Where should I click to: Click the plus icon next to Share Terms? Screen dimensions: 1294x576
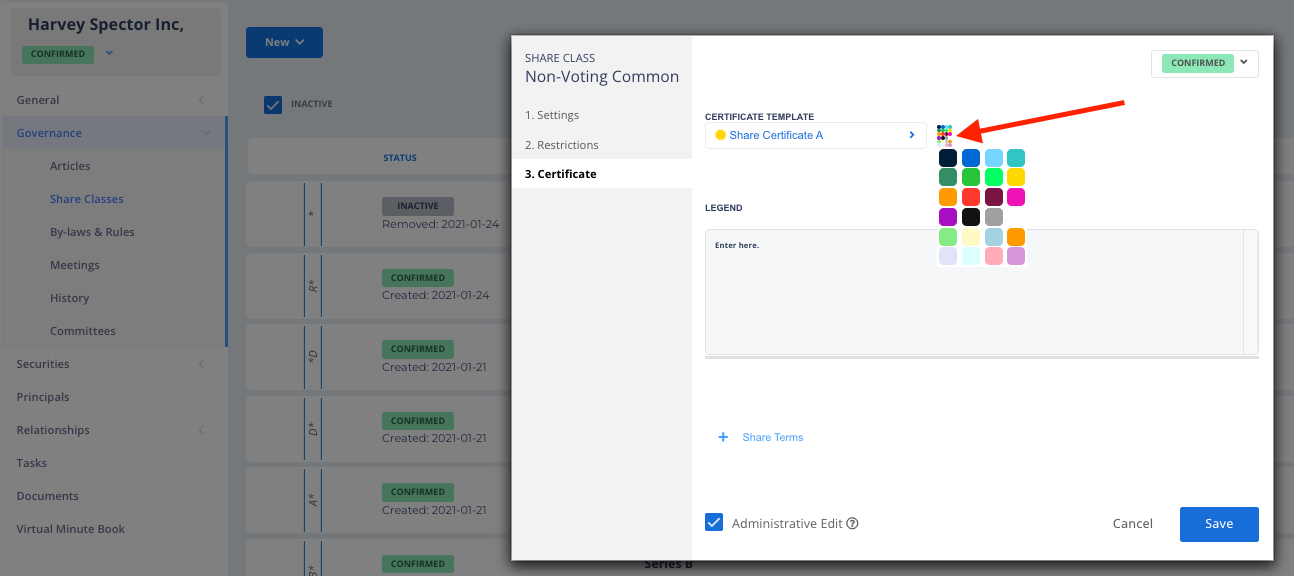[723, 437]
